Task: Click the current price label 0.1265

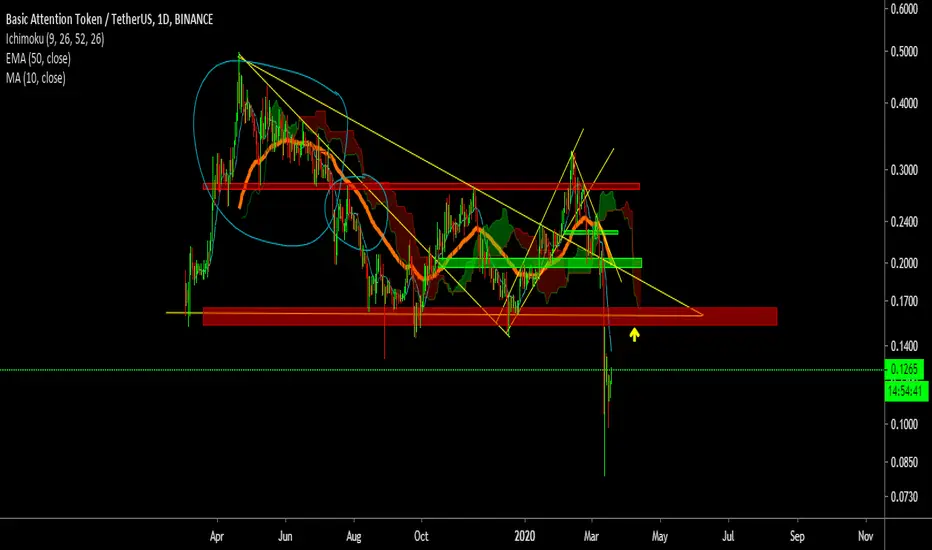Action: (x=904, y=369)
